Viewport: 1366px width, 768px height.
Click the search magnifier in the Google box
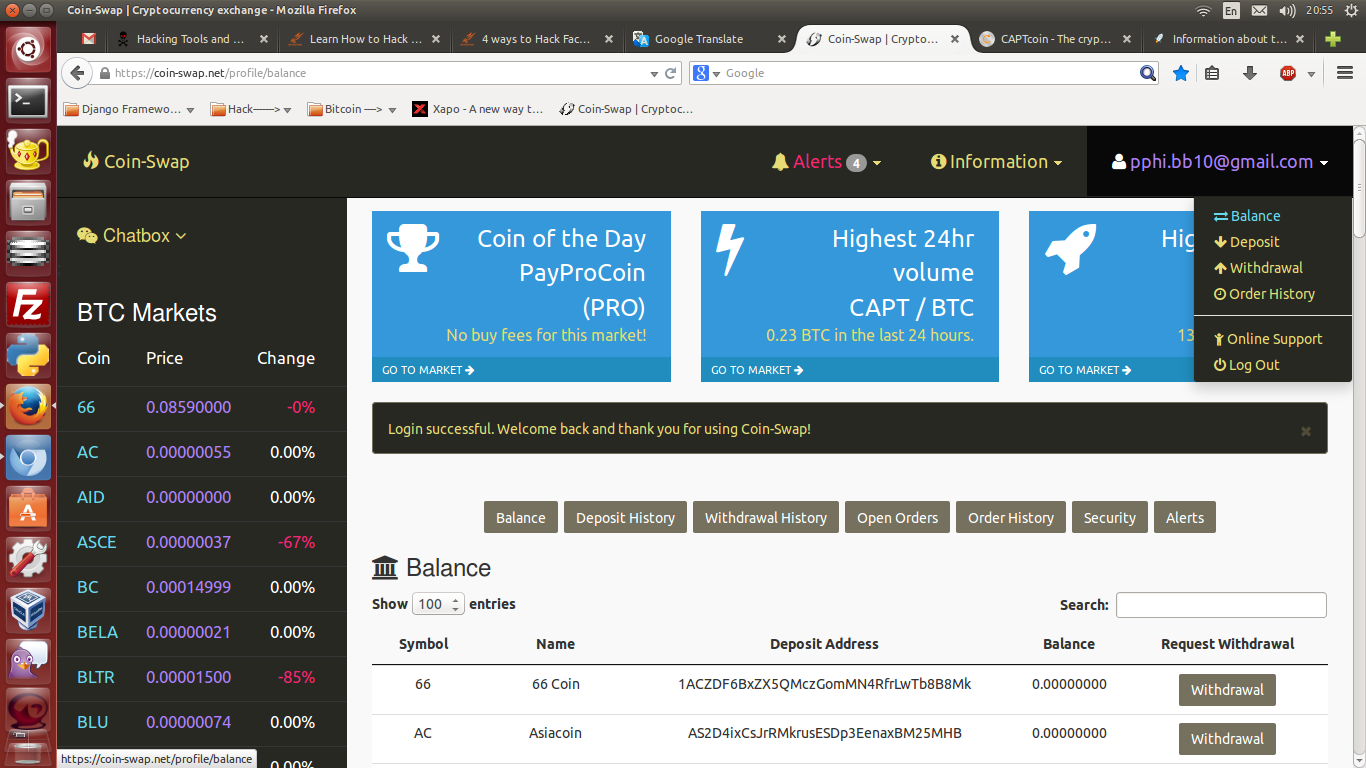pos(1148,73)
